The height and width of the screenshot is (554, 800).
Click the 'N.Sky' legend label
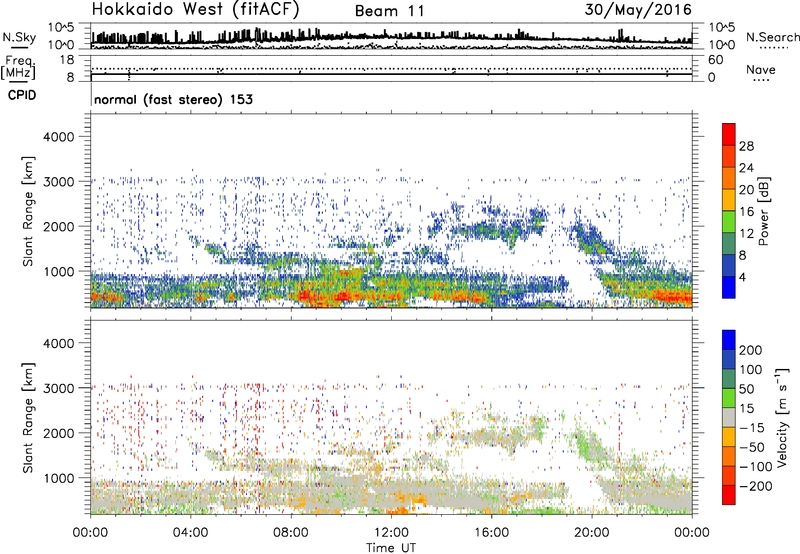point(19,37)
